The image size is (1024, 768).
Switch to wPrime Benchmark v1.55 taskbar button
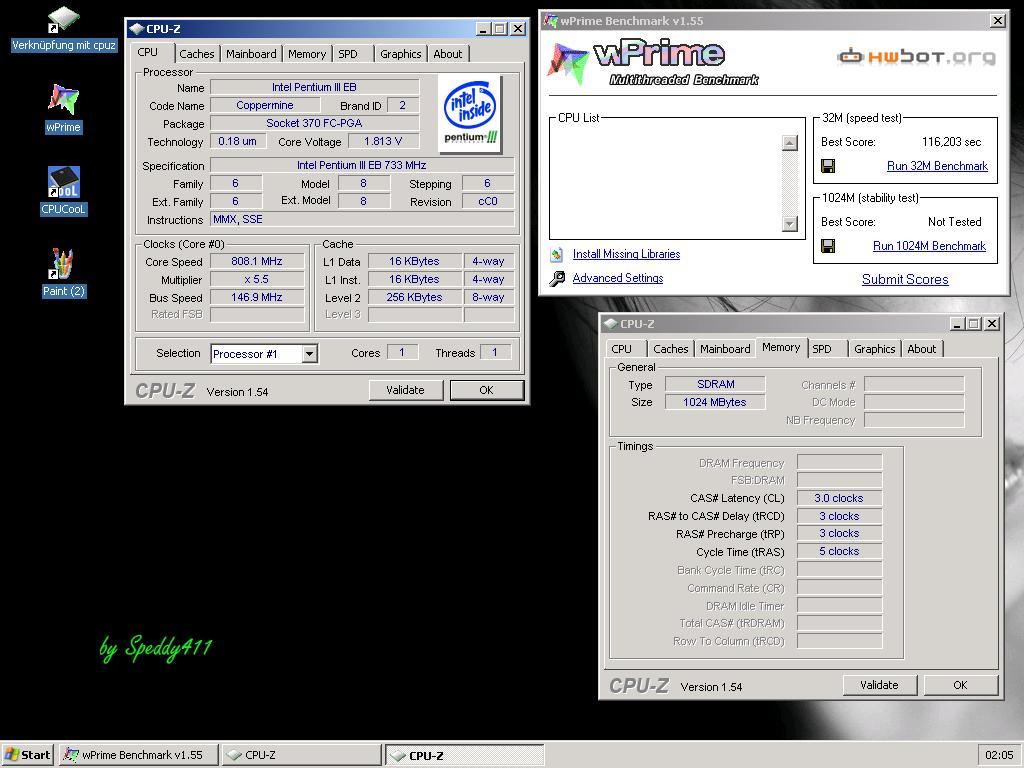pos(138,755)
